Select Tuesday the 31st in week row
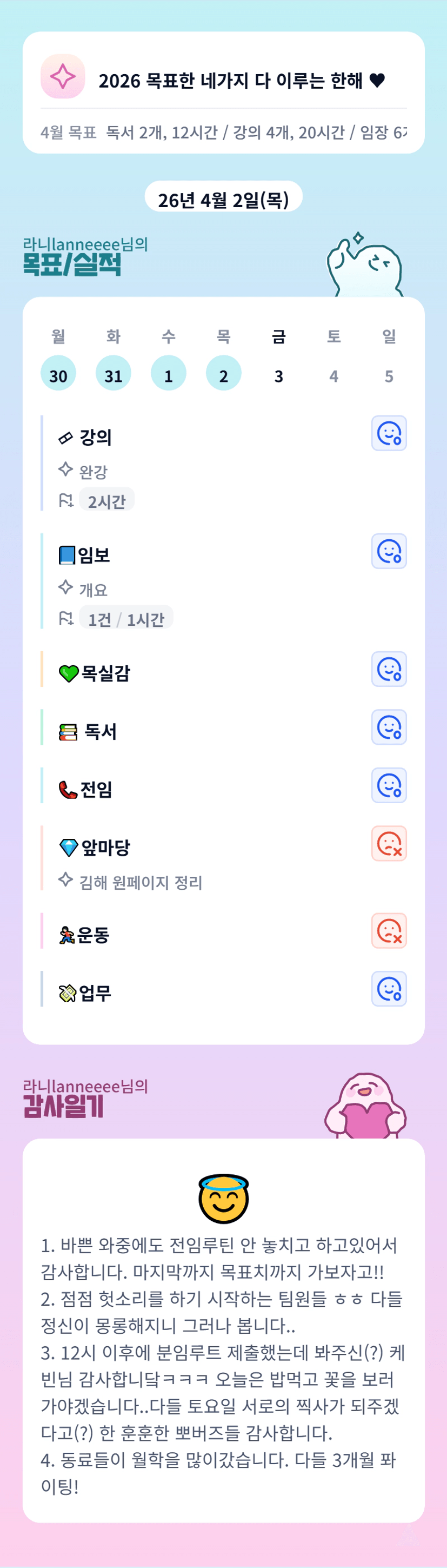Viewport: 447px width, 1568px height. 113,373
